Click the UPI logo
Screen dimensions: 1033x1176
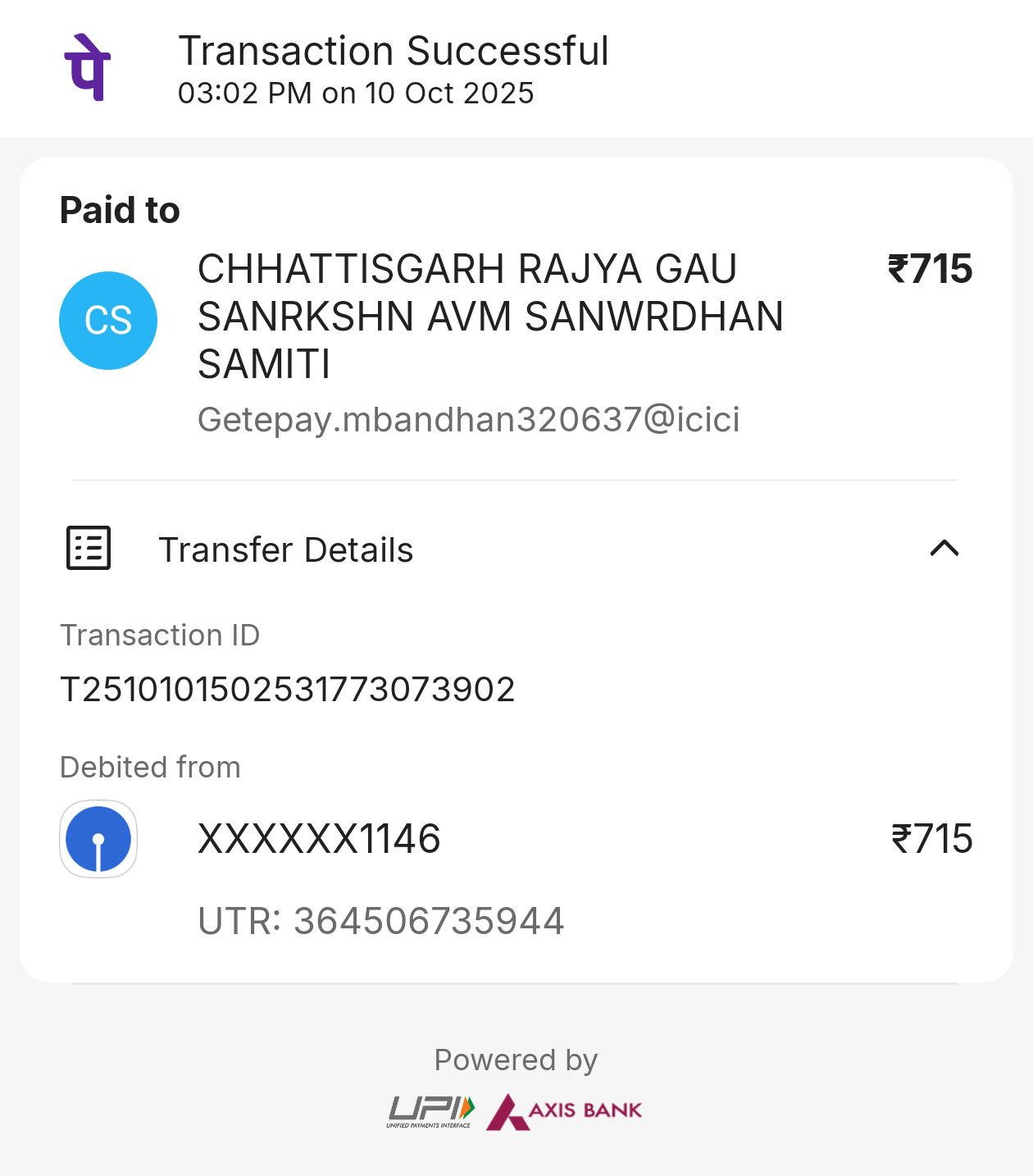(430, 1111)
